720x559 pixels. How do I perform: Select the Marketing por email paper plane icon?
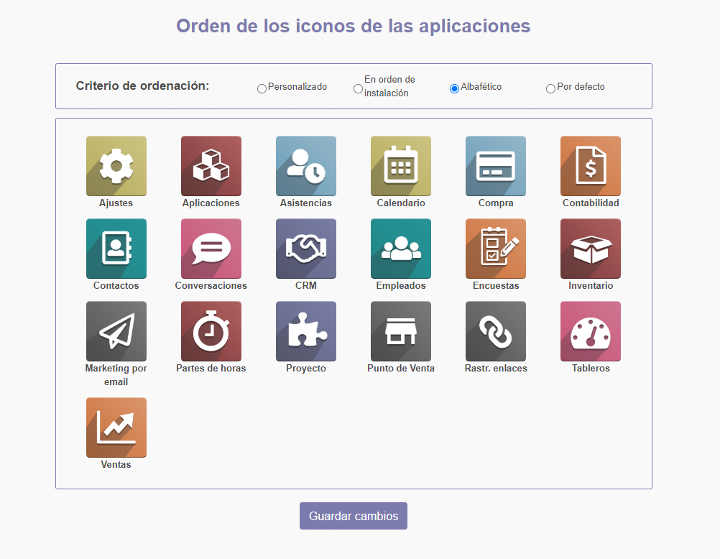(116, 331)
